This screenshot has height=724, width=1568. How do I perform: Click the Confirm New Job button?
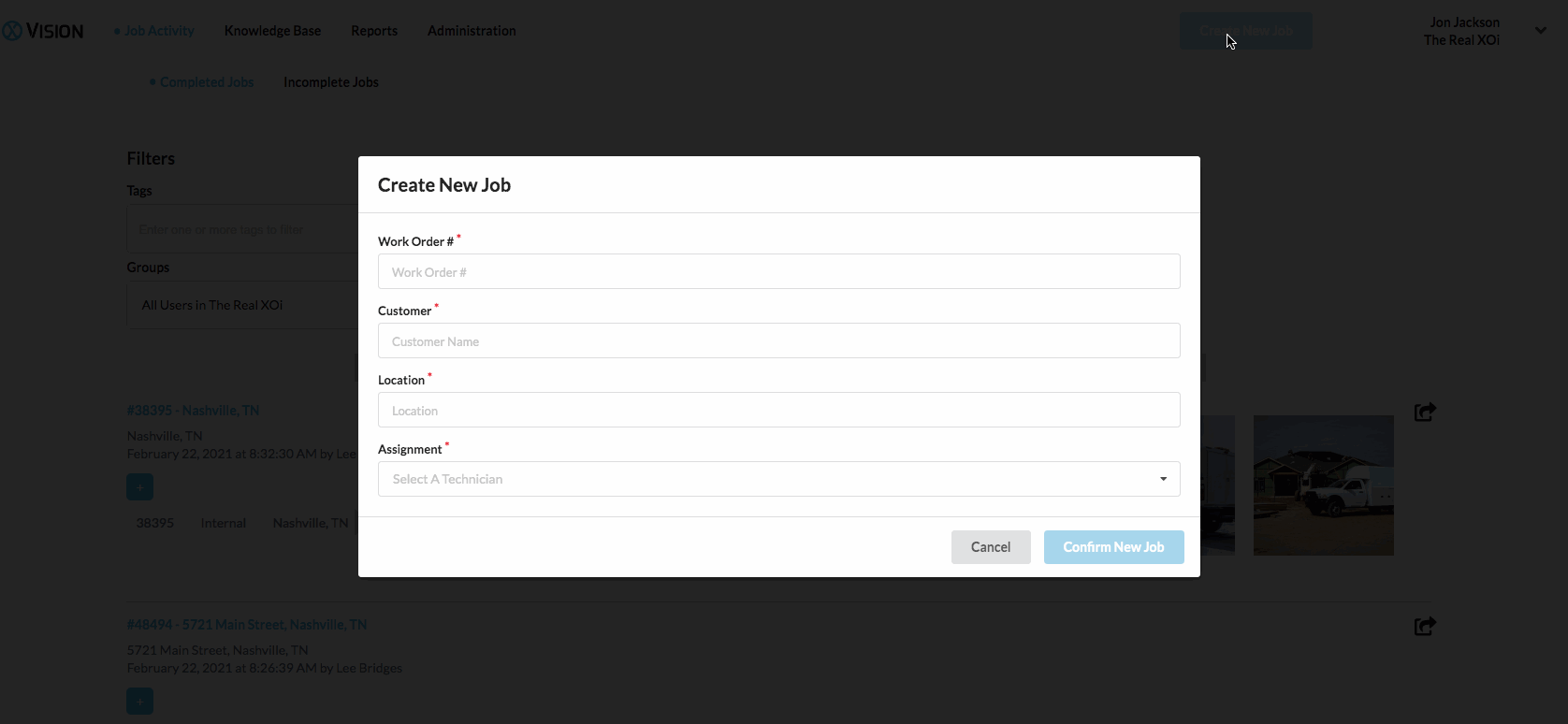tap(1113, 547)
